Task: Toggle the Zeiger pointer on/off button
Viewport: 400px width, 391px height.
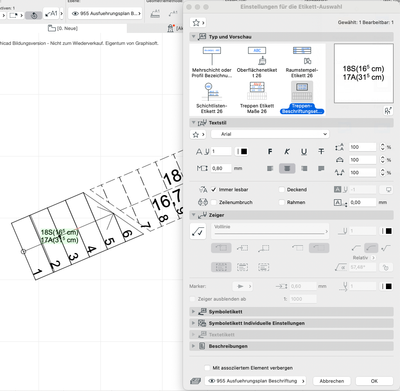Action: 198,231
